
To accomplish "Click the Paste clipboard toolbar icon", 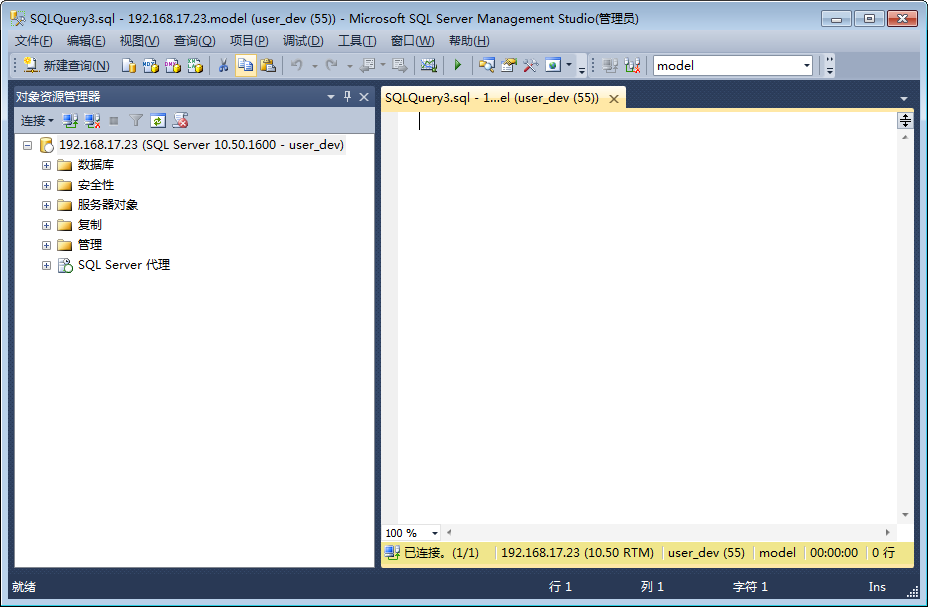I will pos(268,66).
